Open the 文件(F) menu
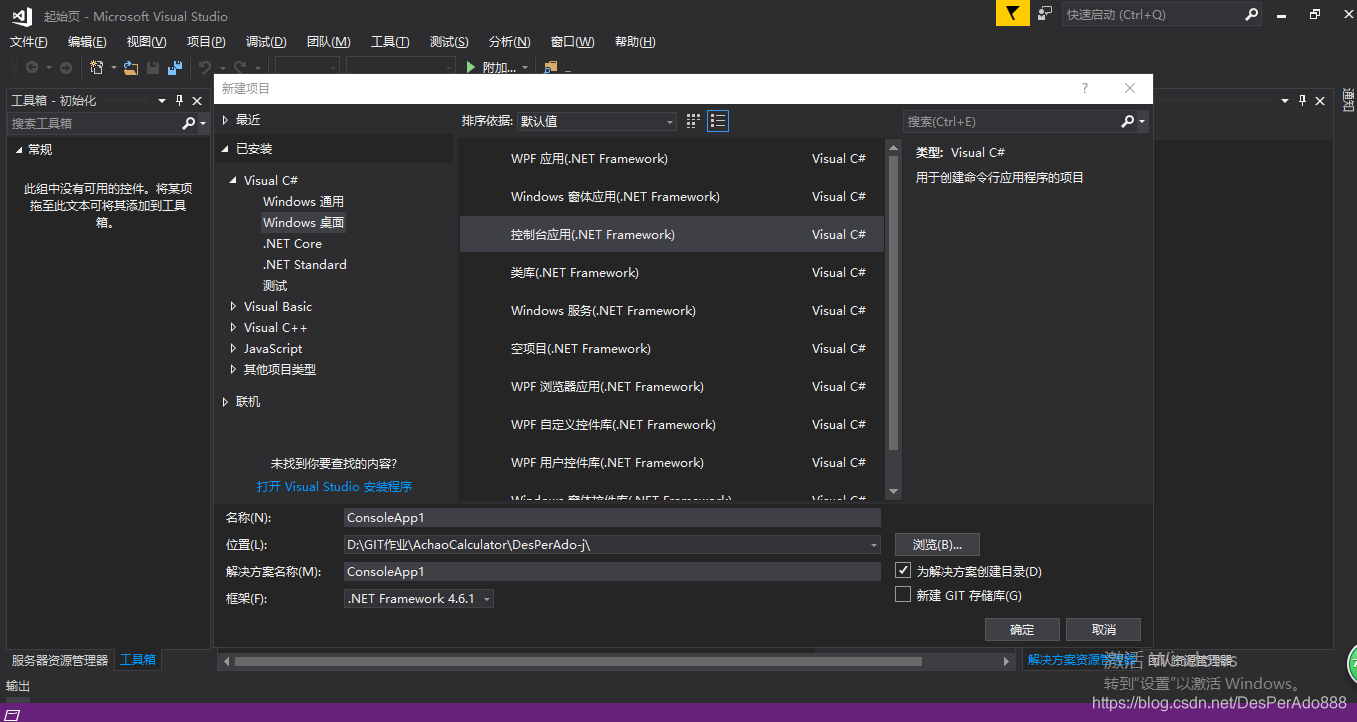The image size is (1357, 722). click(29, 42)
